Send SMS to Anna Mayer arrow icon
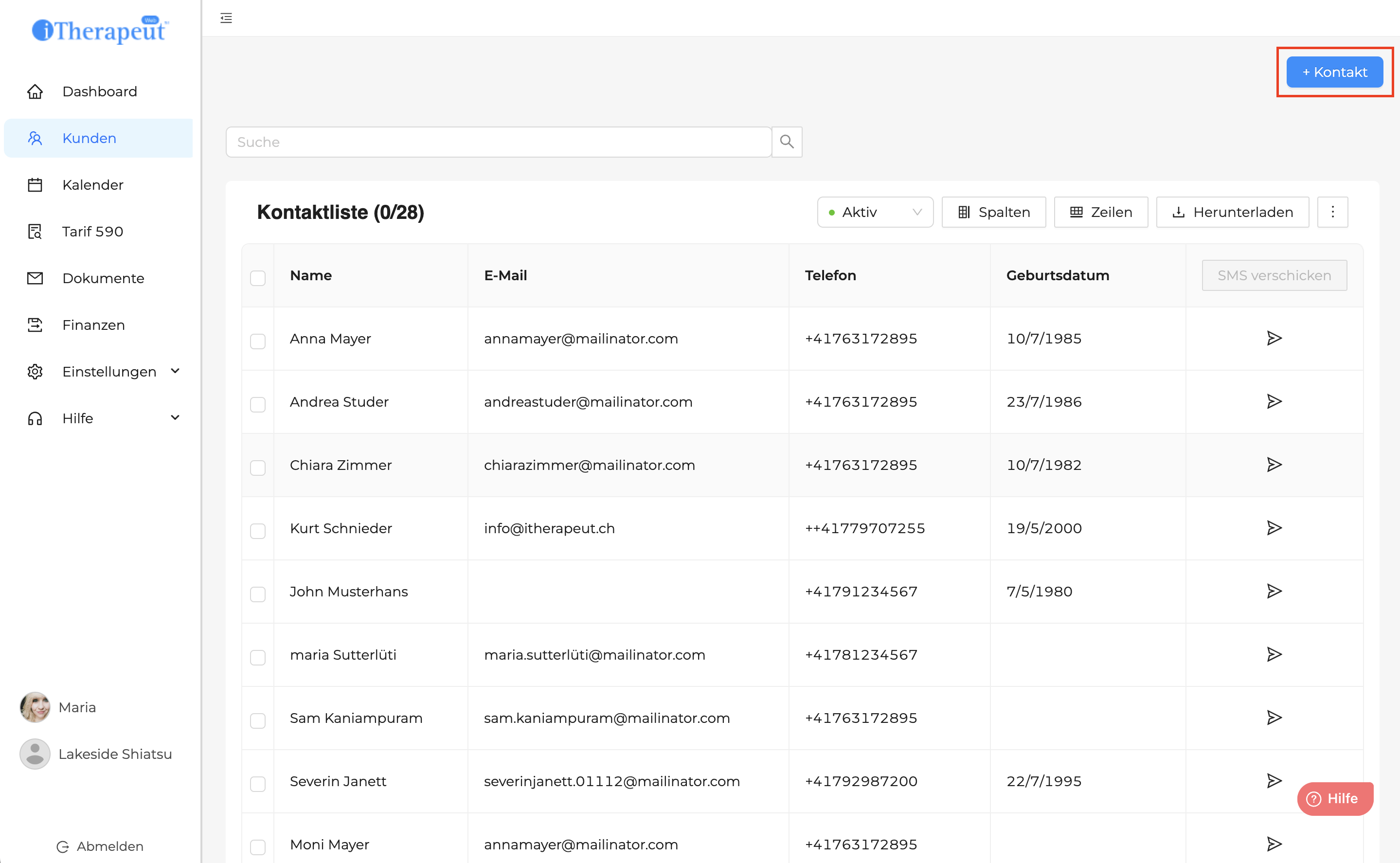The image size is (1400, 863). point(1274,339)
